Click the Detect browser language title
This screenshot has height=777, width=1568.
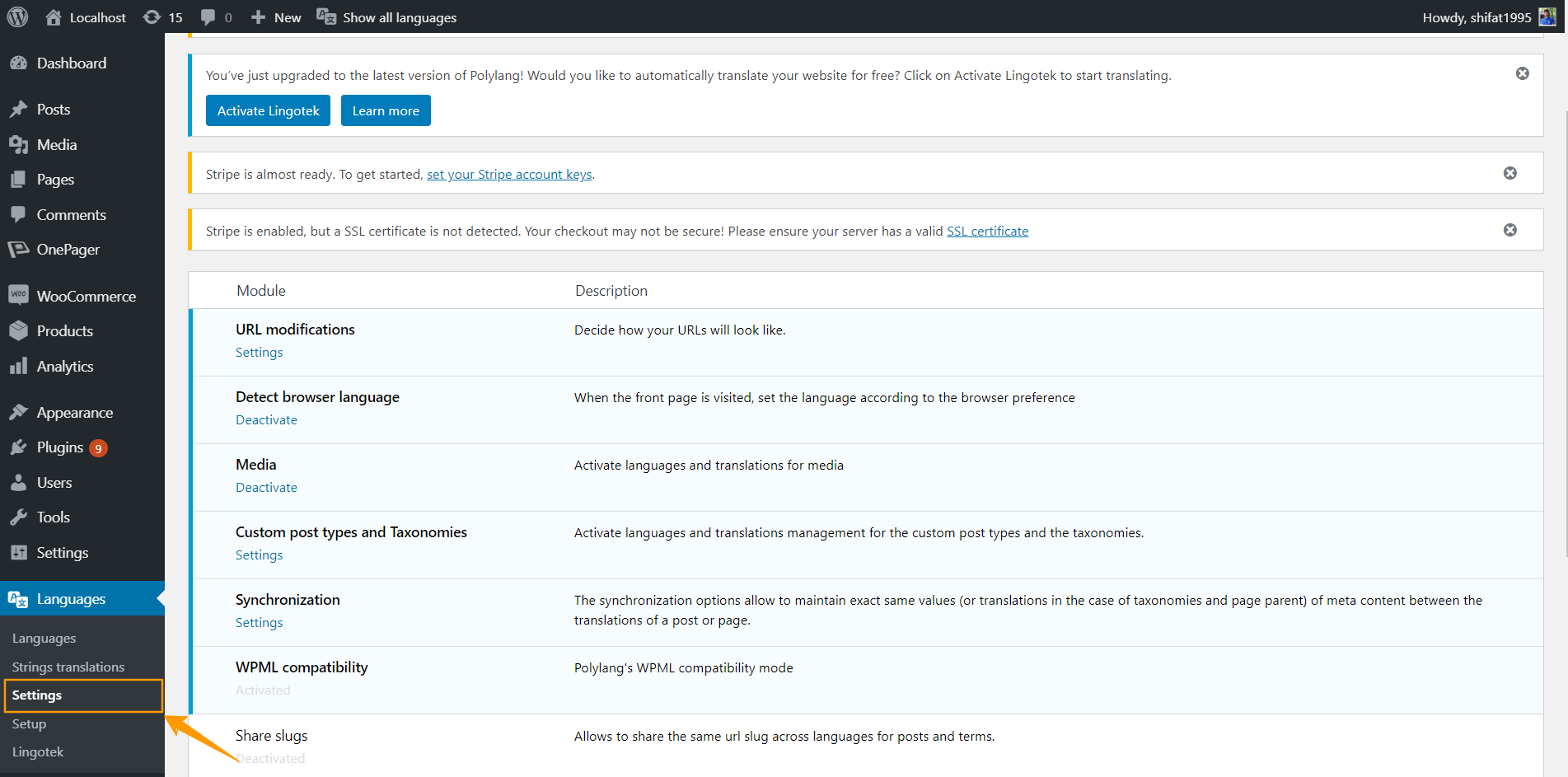click(x=317, y=397)
